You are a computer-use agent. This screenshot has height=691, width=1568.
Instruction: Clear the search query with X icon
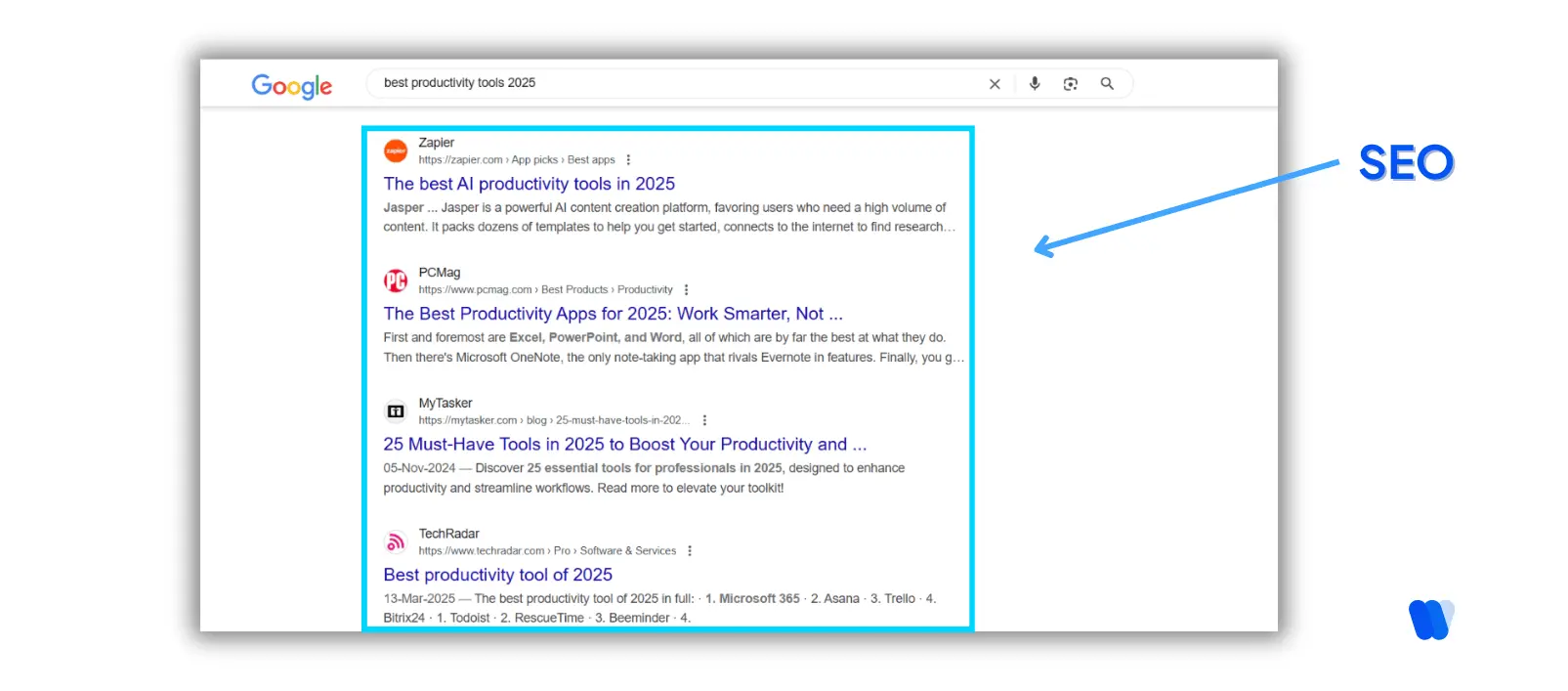pos(995,84)
